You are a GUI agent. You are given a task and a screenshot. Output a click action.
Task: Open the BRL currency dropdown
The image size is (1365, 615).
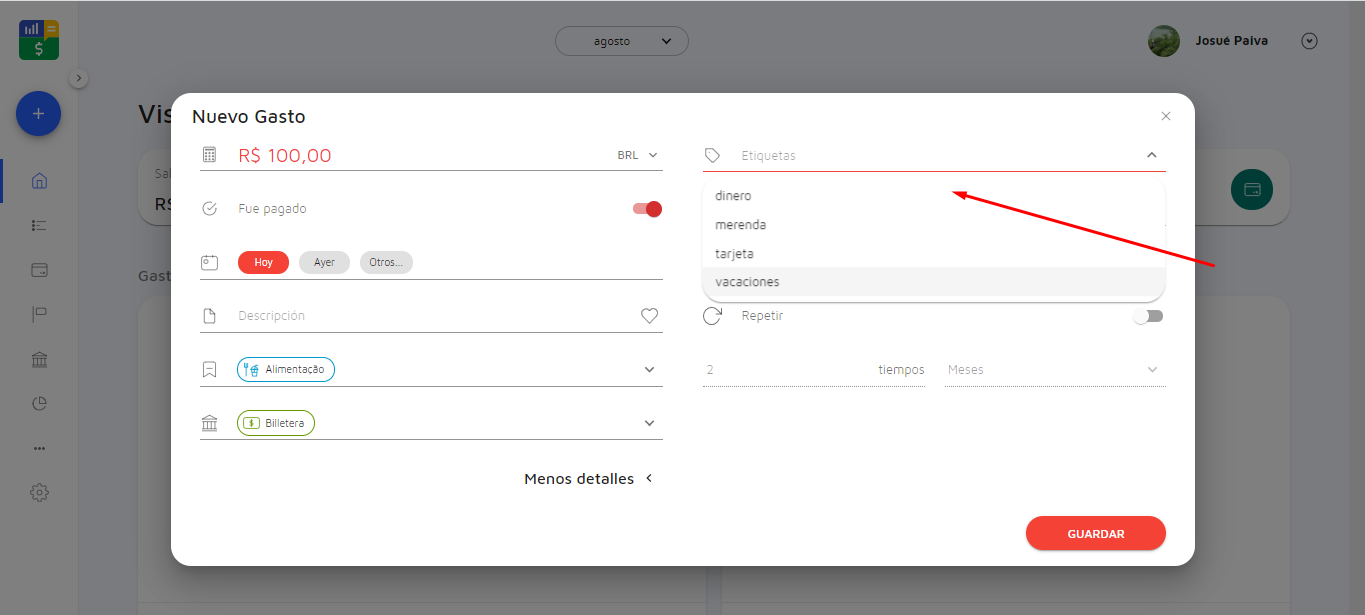(x=638, y=155)
